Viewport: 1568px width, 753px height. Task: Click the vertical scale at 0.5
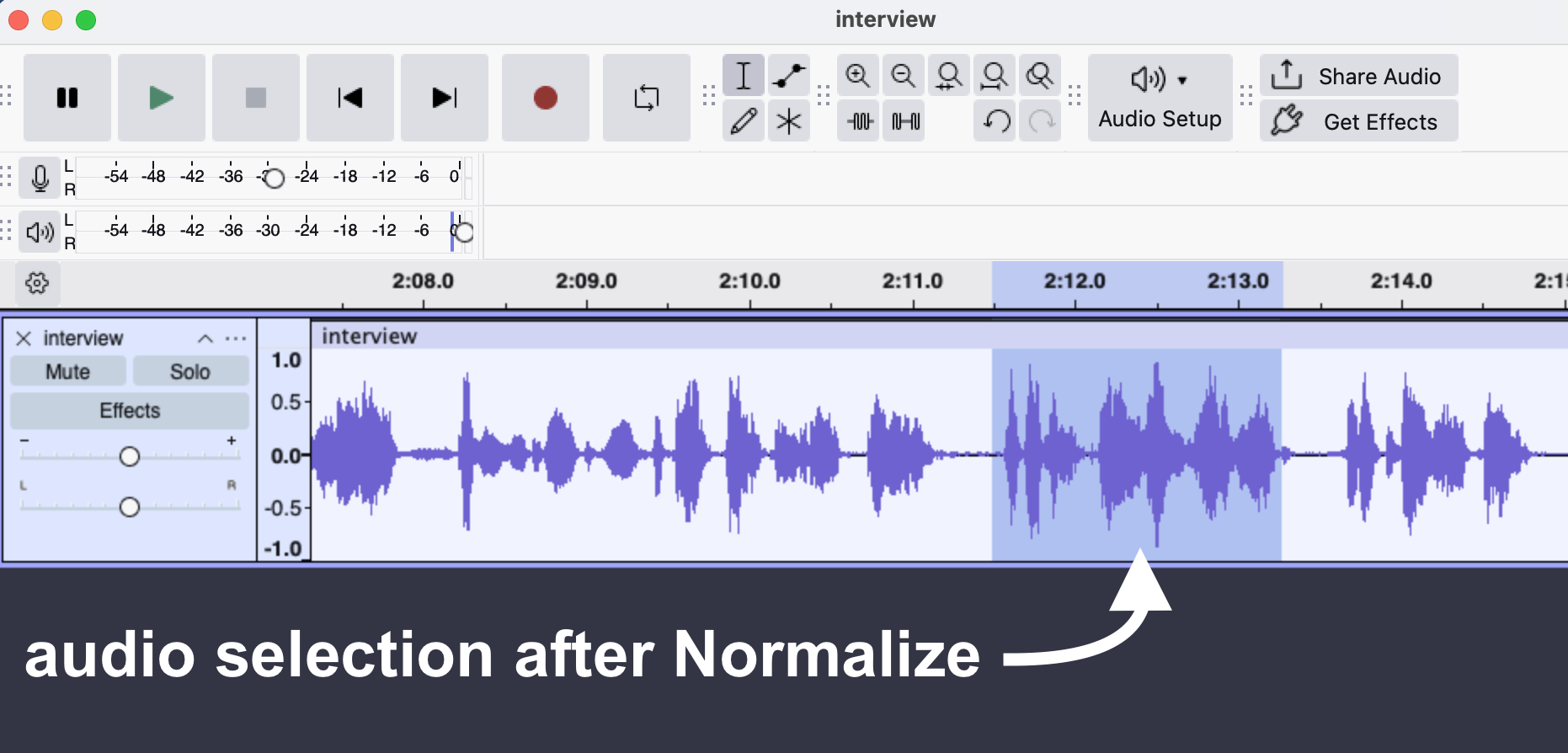point(286,402)
